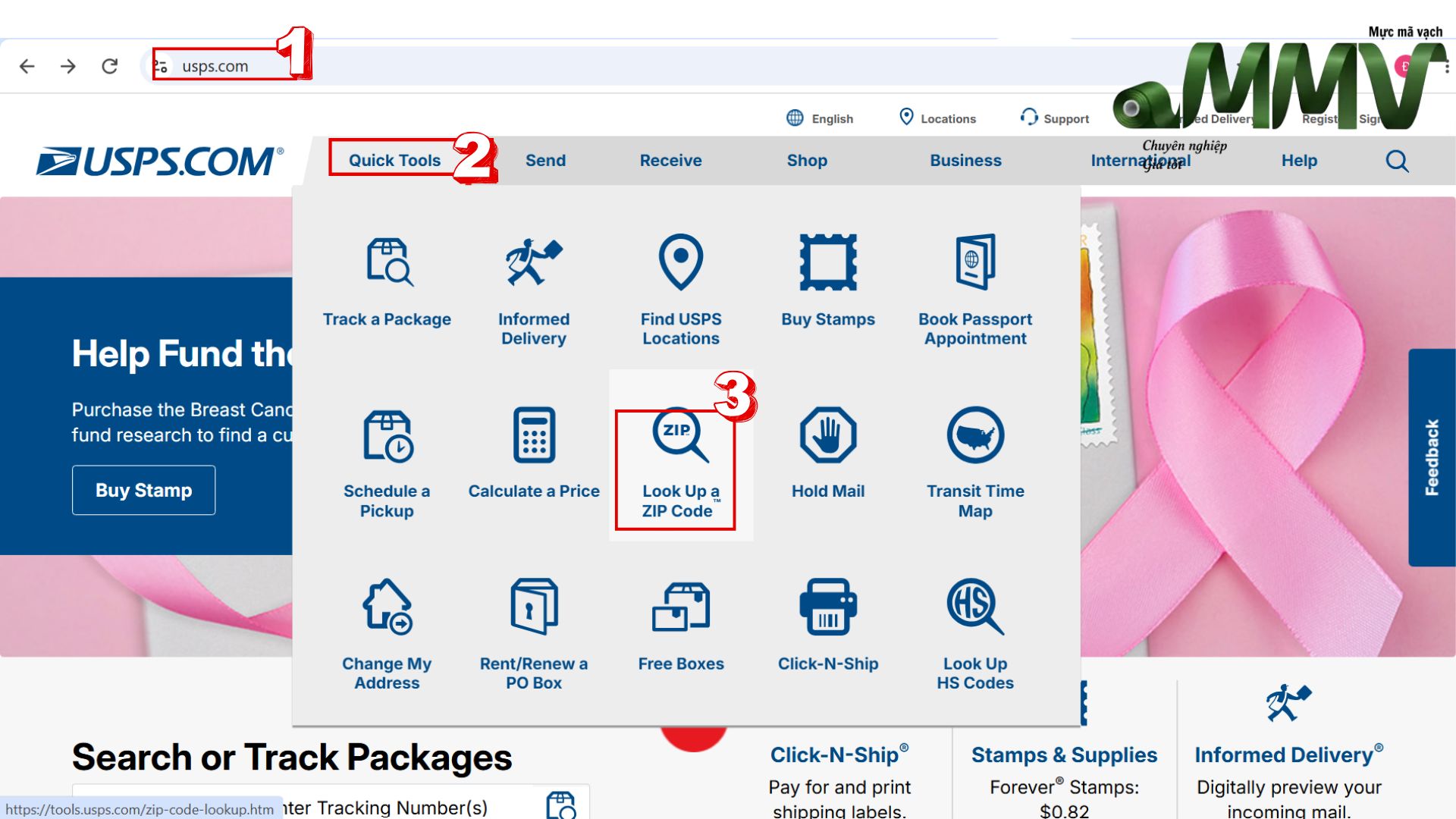
Task: Open the Business menu
Action: [965, 160]
